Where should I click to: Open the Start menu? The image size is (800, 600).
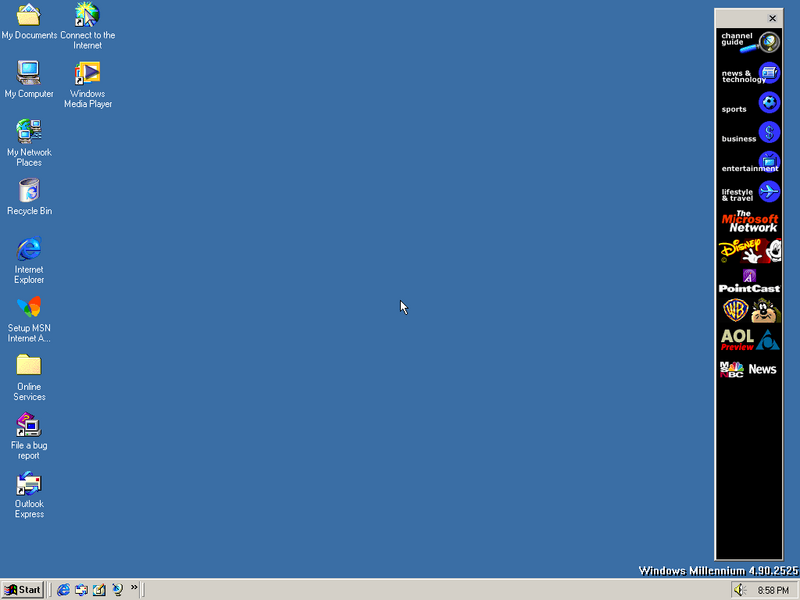coord(22,590)
